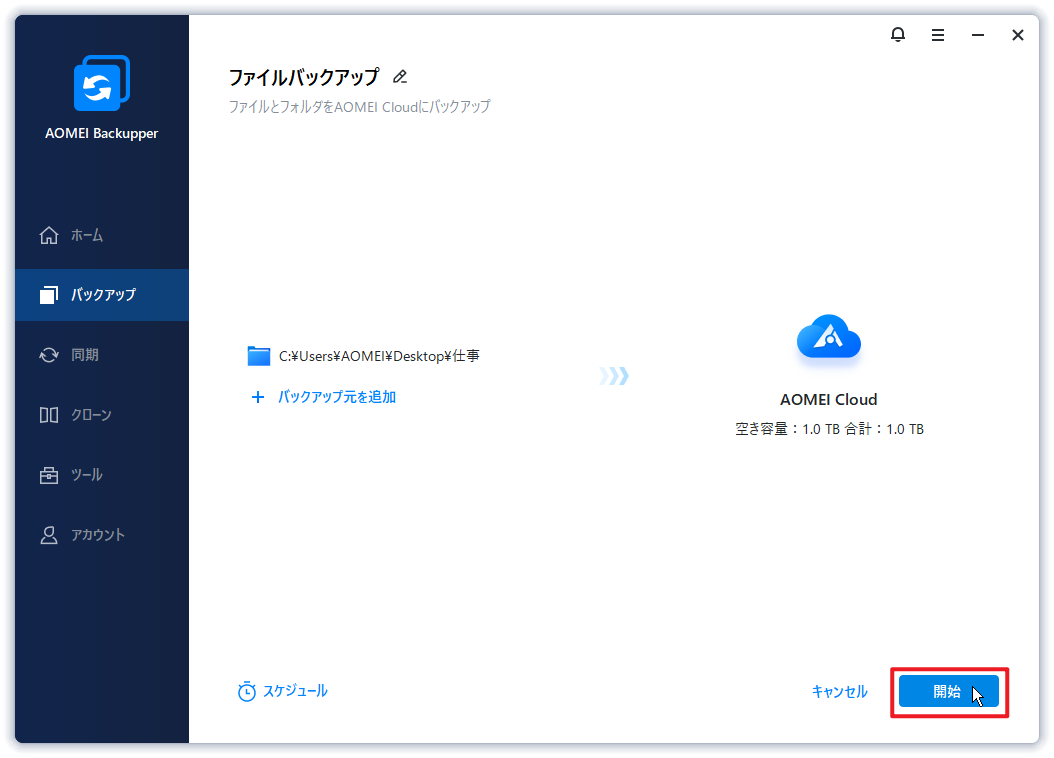Select source path C:¥Users¥AOMEI¥Desktop¥仕事
This screenshot has width=1054, height=758.
[379, 356]
